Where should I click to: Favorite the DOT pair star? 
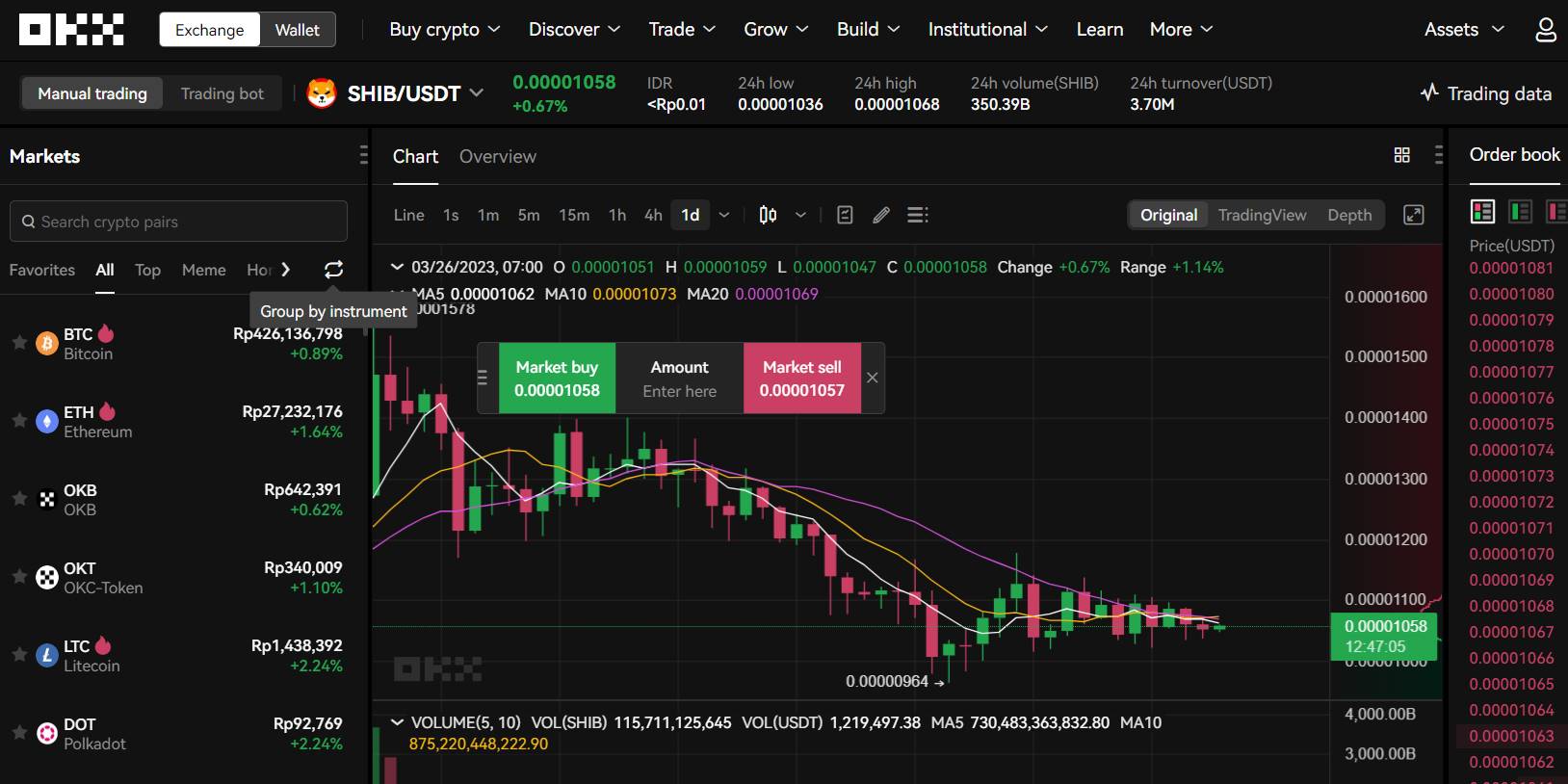(18, 732)
